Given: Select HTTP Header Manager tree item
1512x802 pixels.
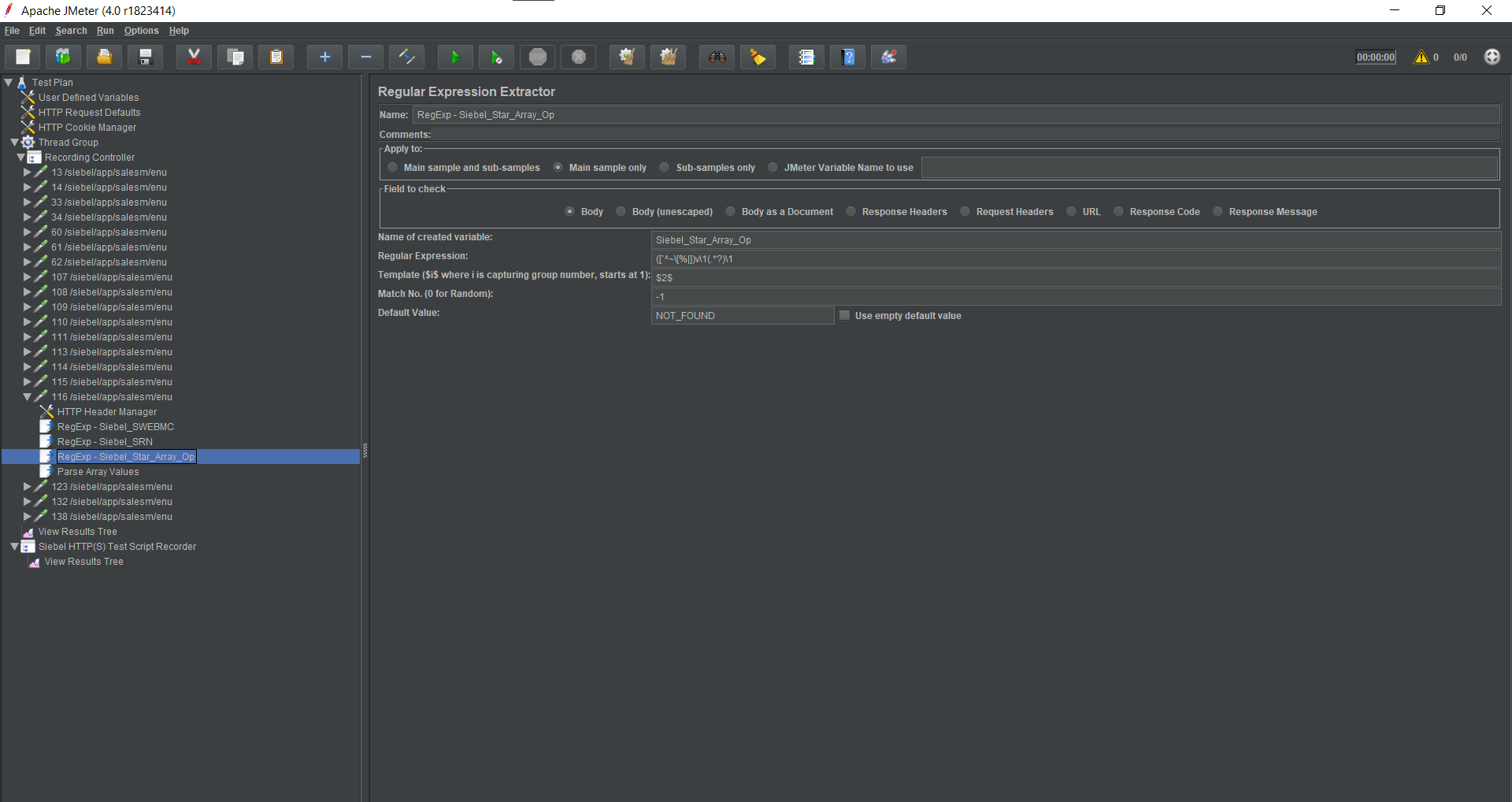Looking at the screenshot, I should pos(107,412).
